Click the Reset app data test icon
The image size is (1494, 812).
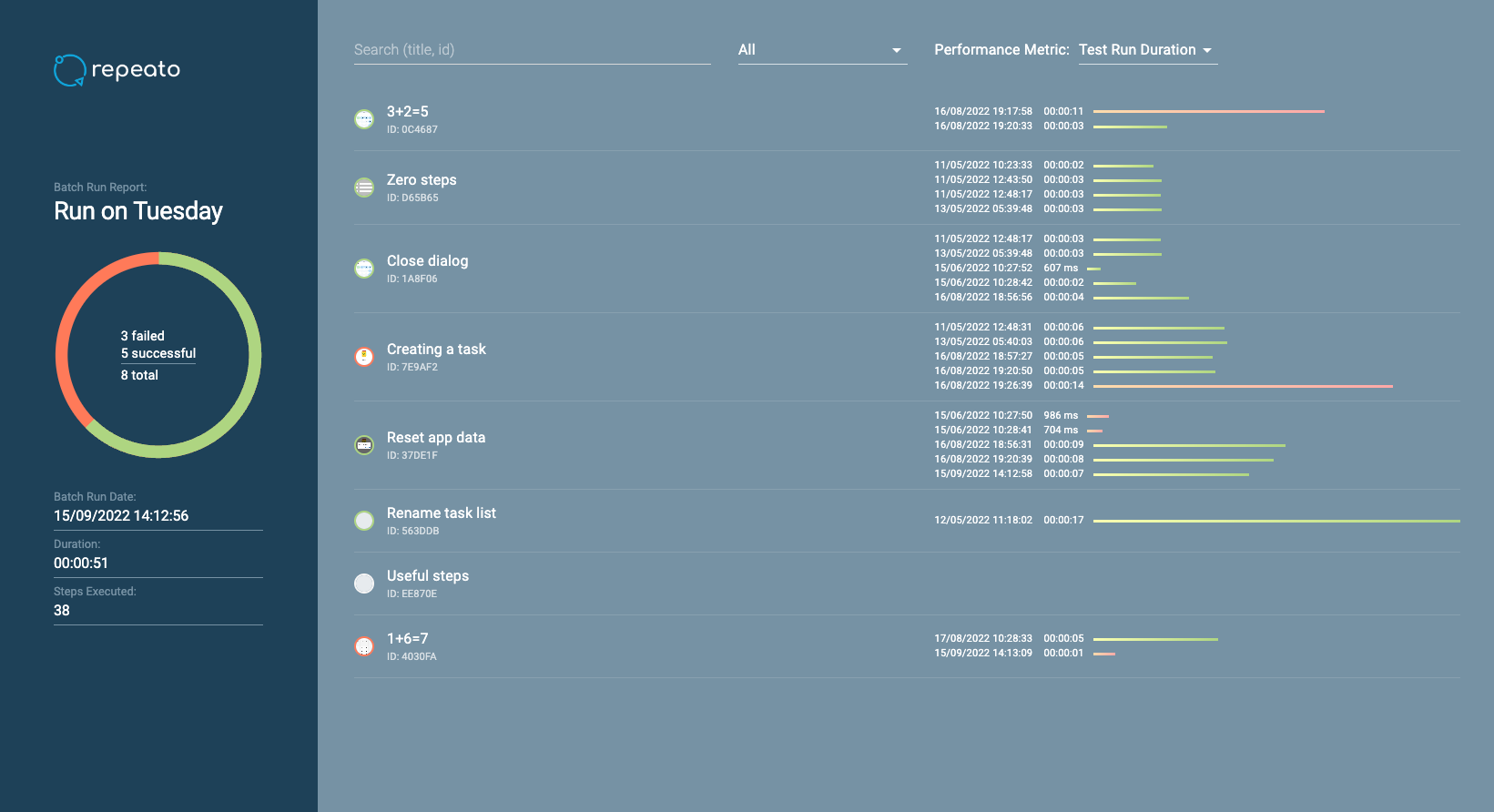point(364,445)
